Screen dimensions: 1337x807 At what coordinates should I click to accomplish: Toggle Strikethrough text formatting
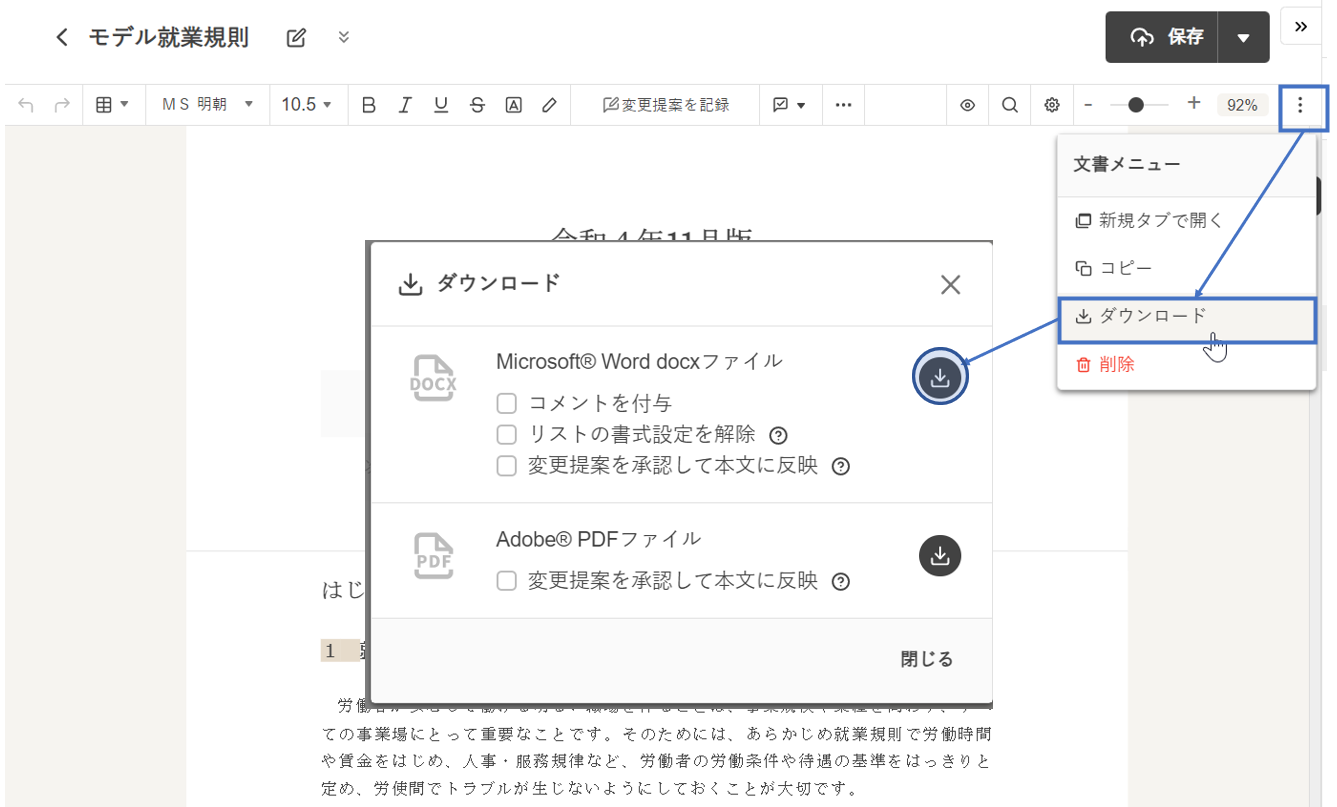pos(477,105)
